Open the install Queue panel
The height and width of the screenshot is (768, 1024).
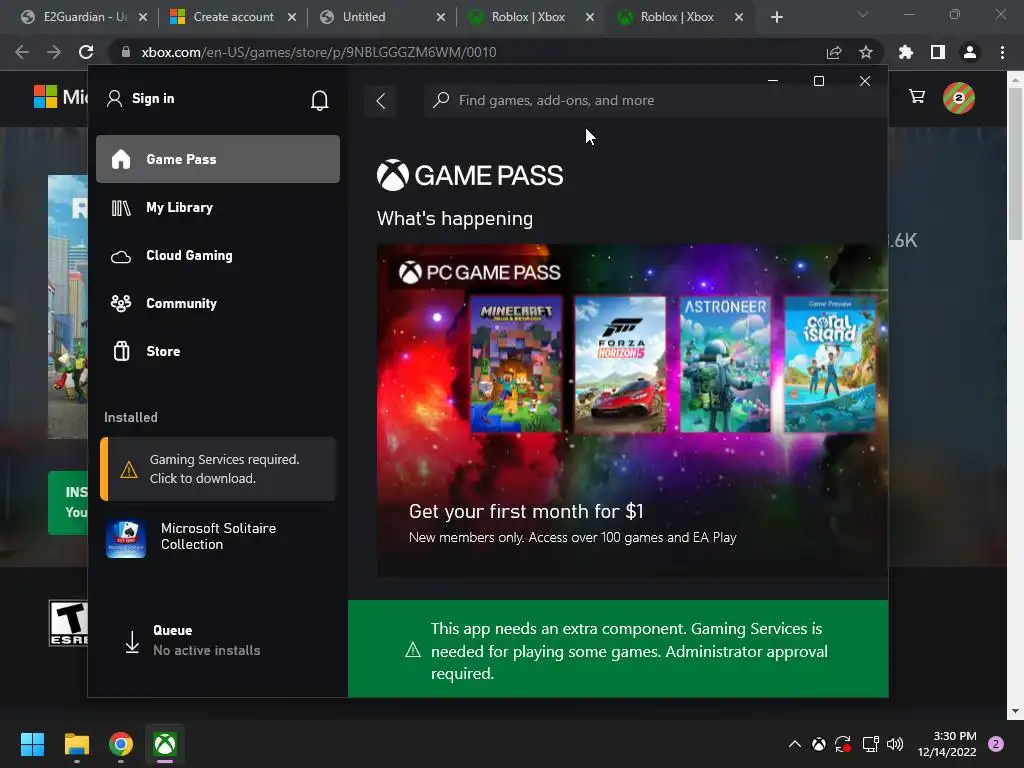point(217,641)
